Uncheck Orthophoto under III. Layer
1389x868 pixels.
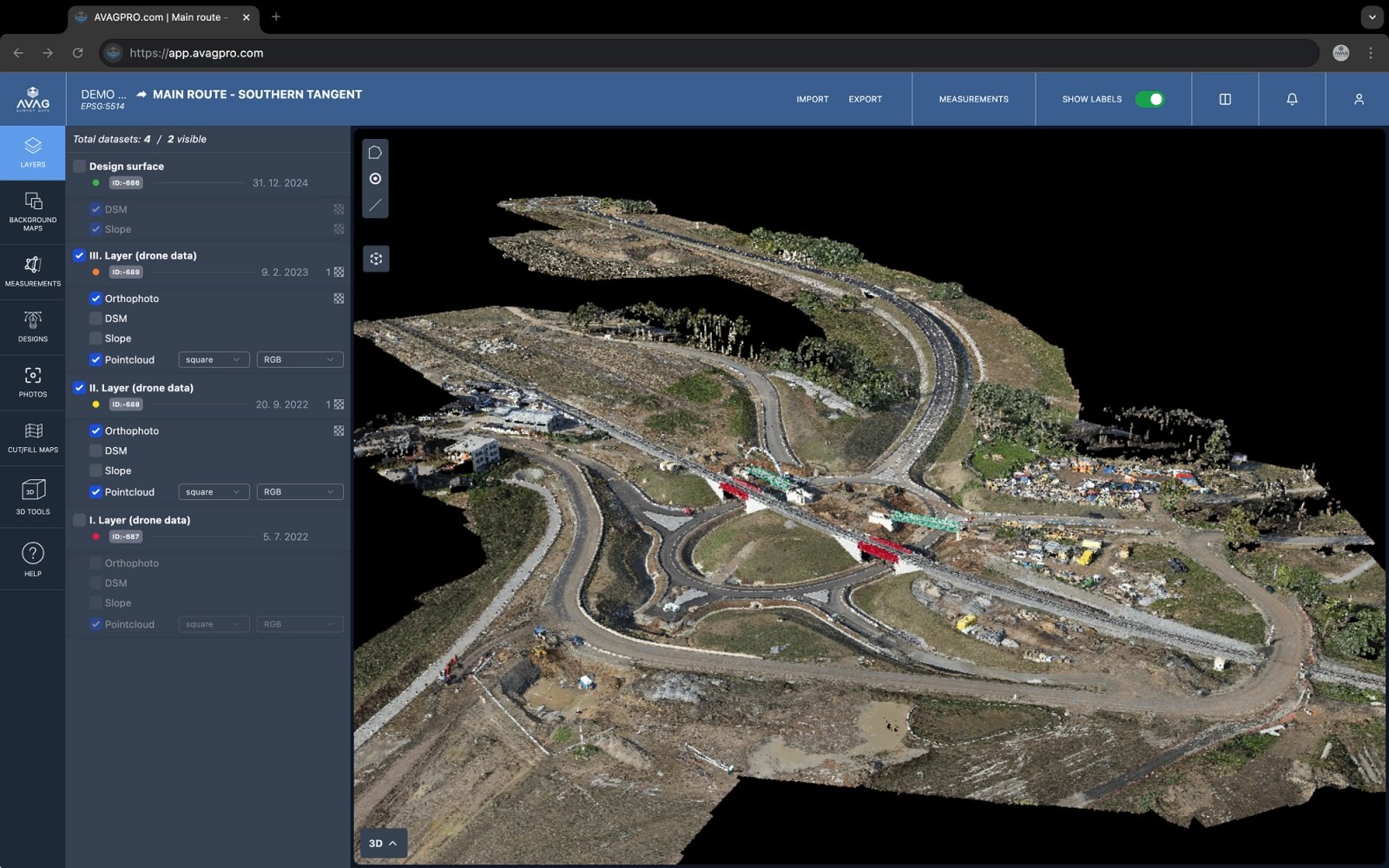[x=95, y=299]
